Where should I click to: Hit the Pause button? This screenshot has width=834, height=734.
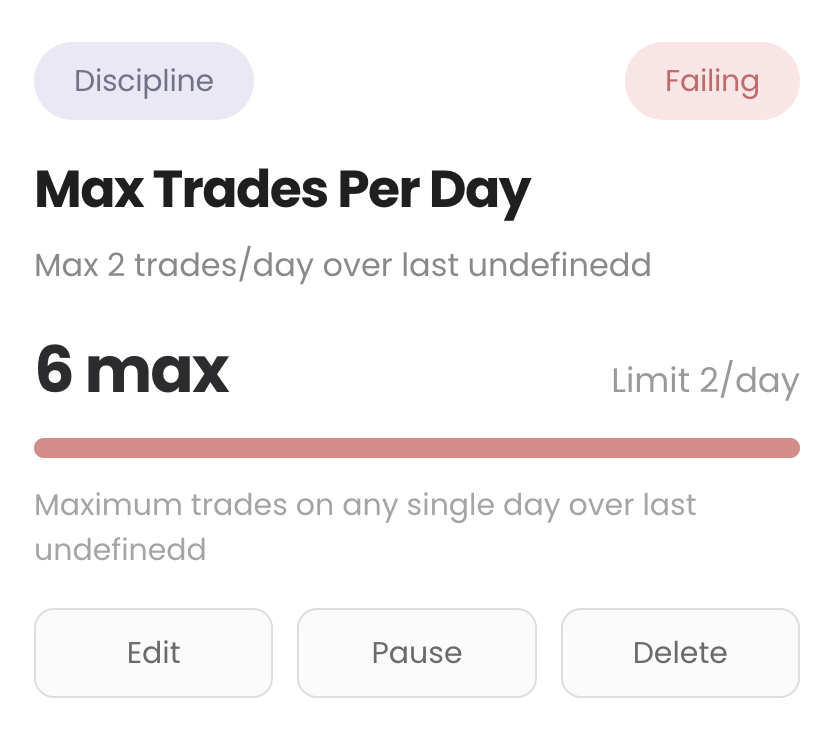point(416,653)
